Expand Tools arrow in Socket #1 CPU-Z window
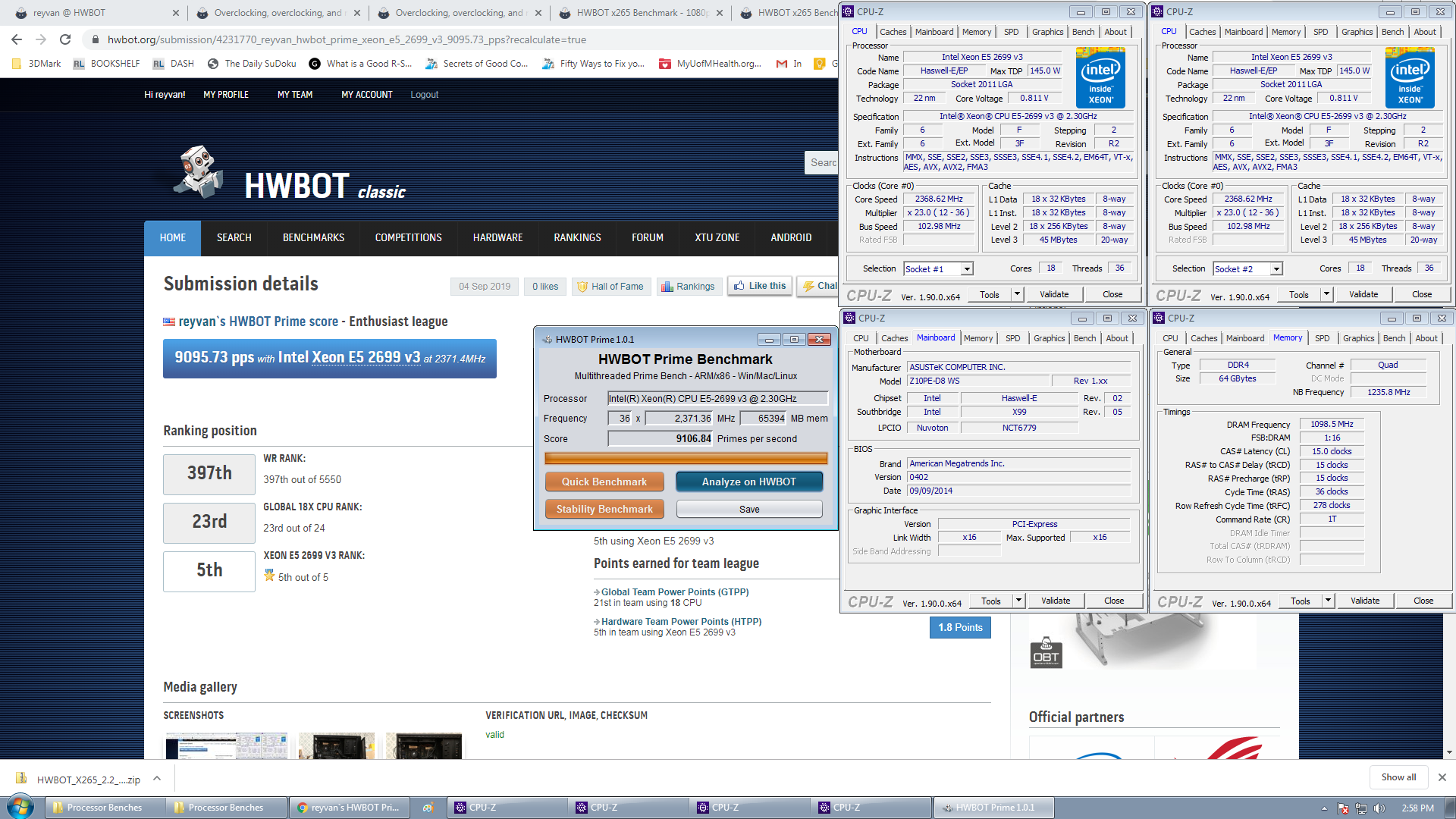This screenshot has height=819, width=1456. [1017, 294]
